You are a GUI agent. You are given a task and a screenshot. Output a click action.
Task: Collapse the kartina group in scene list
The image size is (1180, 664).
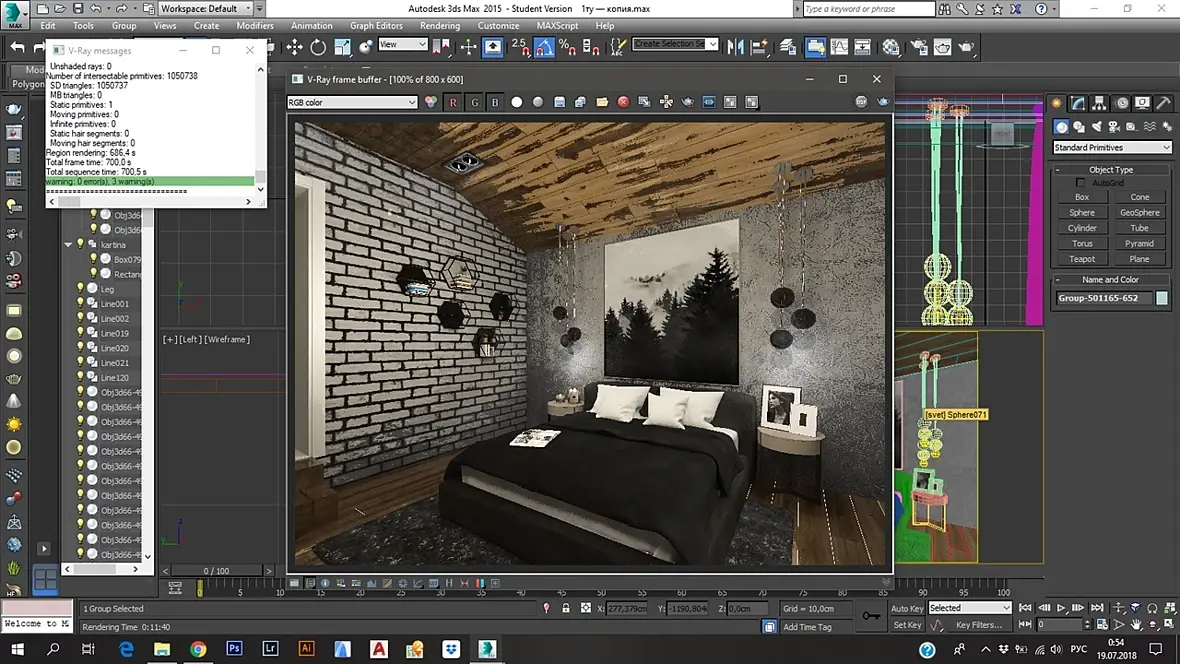[69, 245]
